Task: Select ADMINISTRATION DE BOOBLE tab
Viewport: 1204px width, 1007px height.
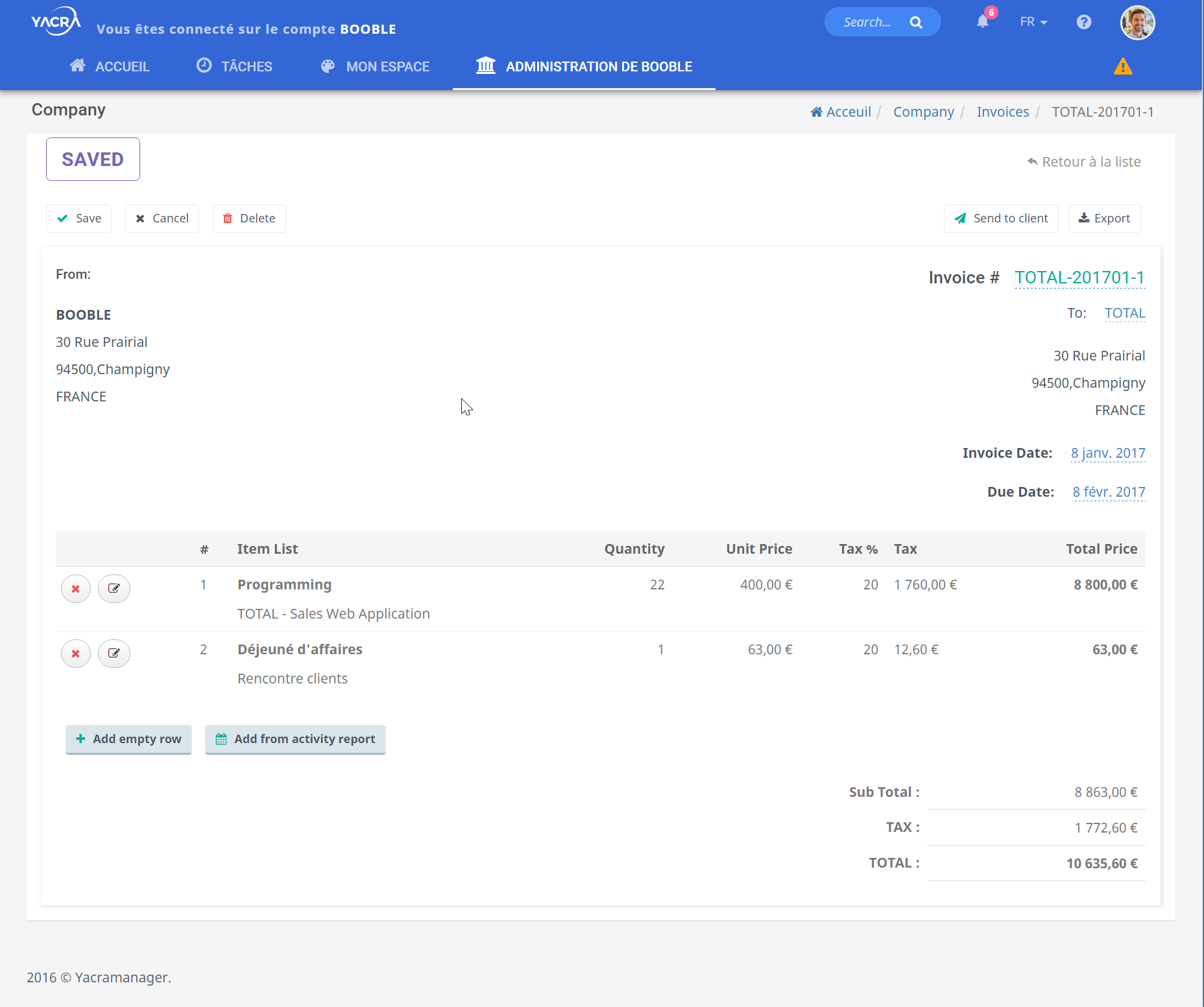Action: 584,66
